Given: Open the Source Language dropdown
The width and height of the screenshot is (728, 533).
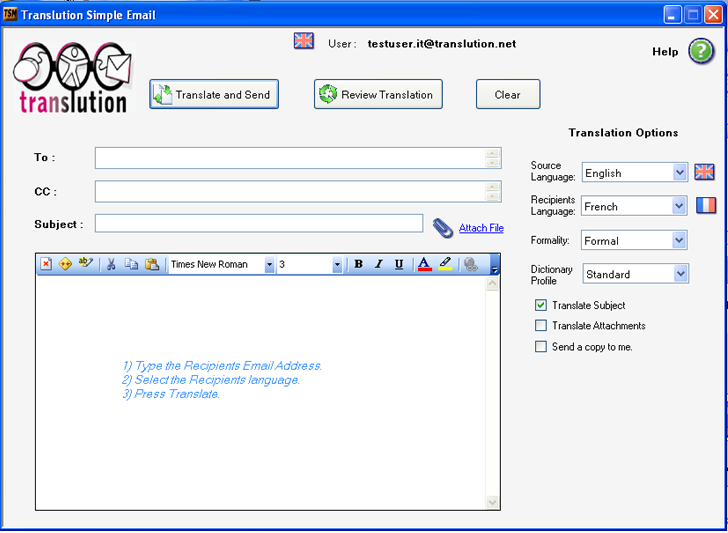Looking at the screenshot, I should pos(680,173).
